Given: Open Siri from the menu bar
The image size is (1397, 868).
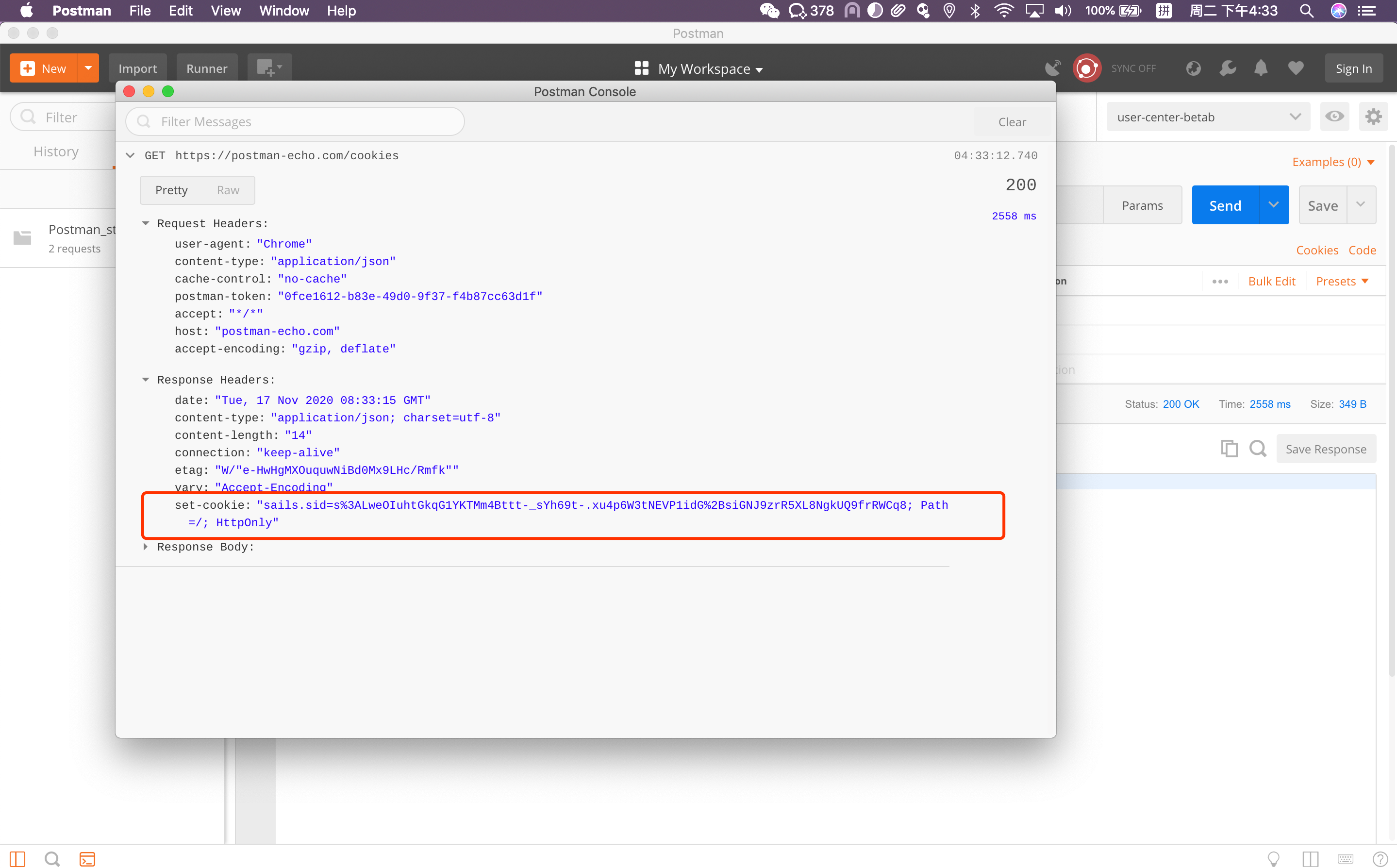Looking at the screenshot, I should 1338,11.
